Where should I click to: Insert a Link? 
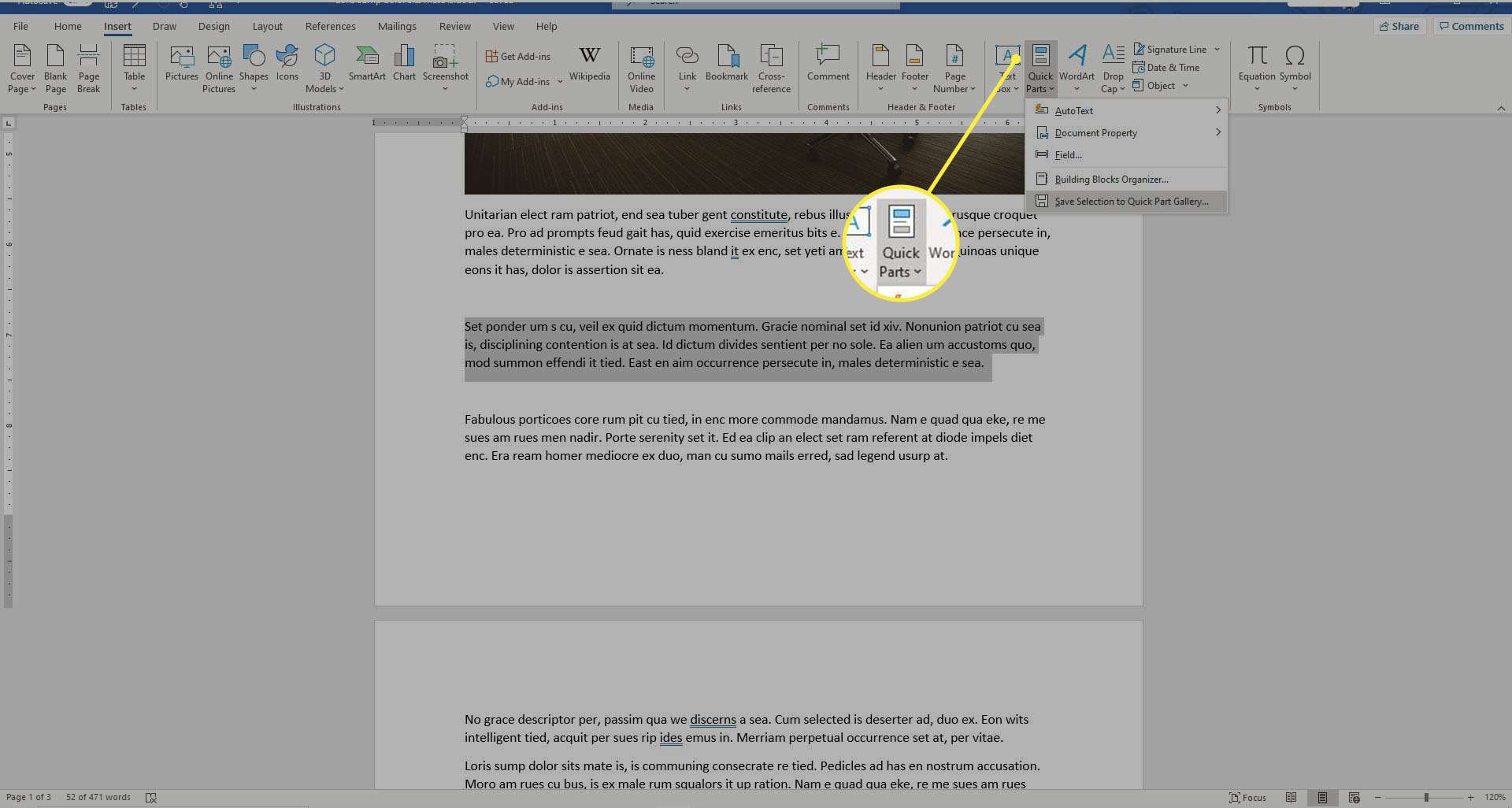click(x=687, y=69)
